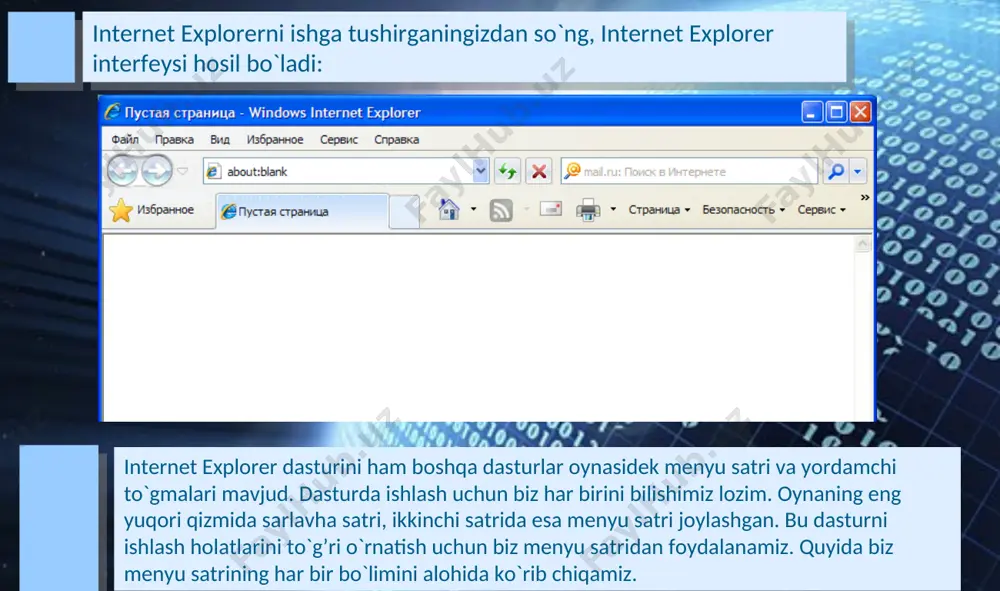Open the Страница toolbar dropdown
Screen dimensions: 1000x591
pyautogui.click(x=659, y=210)
